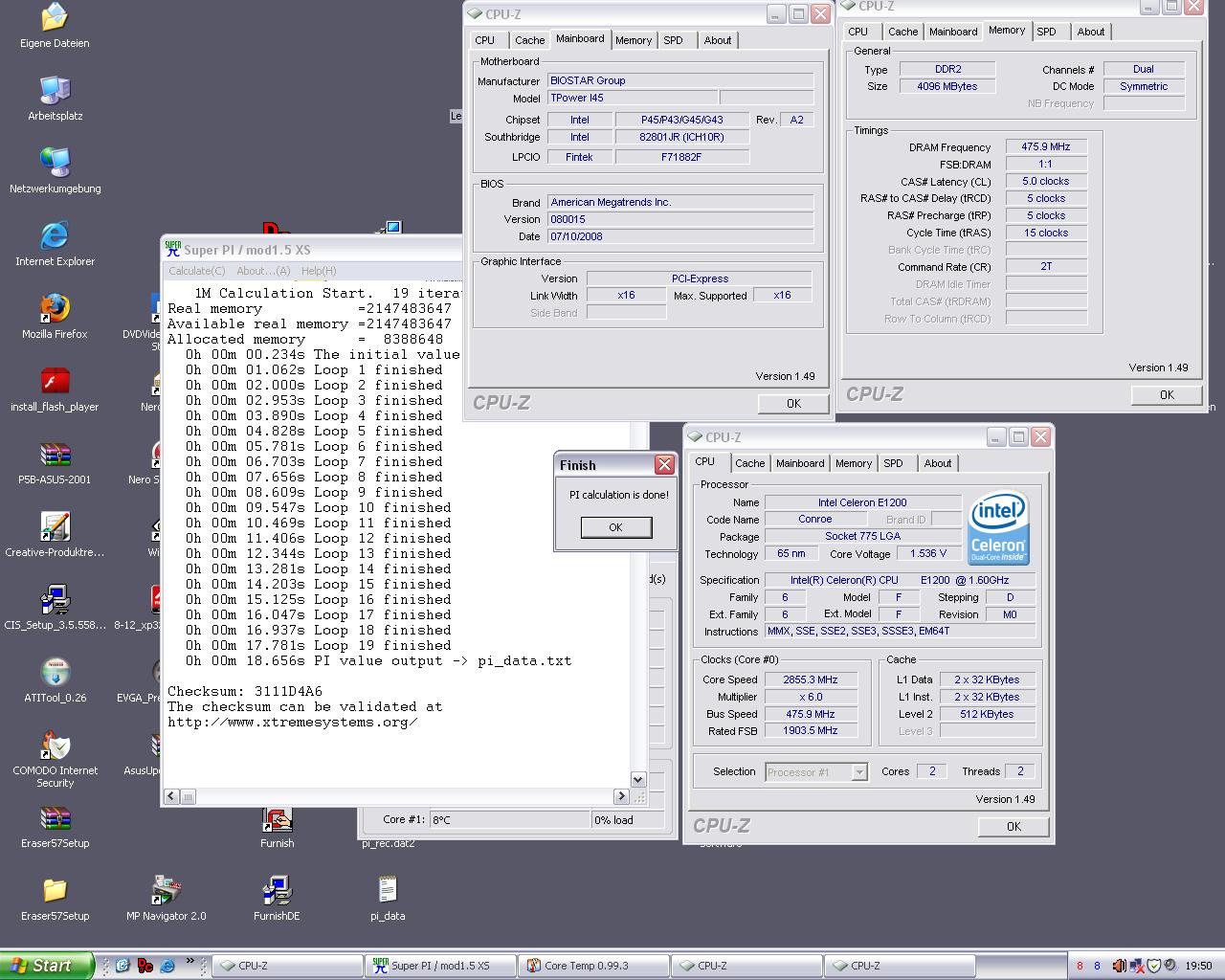Select the ATITool_0.26 desktop icon
Screen dimensions: 1225x980
click(x=55, y=680)
